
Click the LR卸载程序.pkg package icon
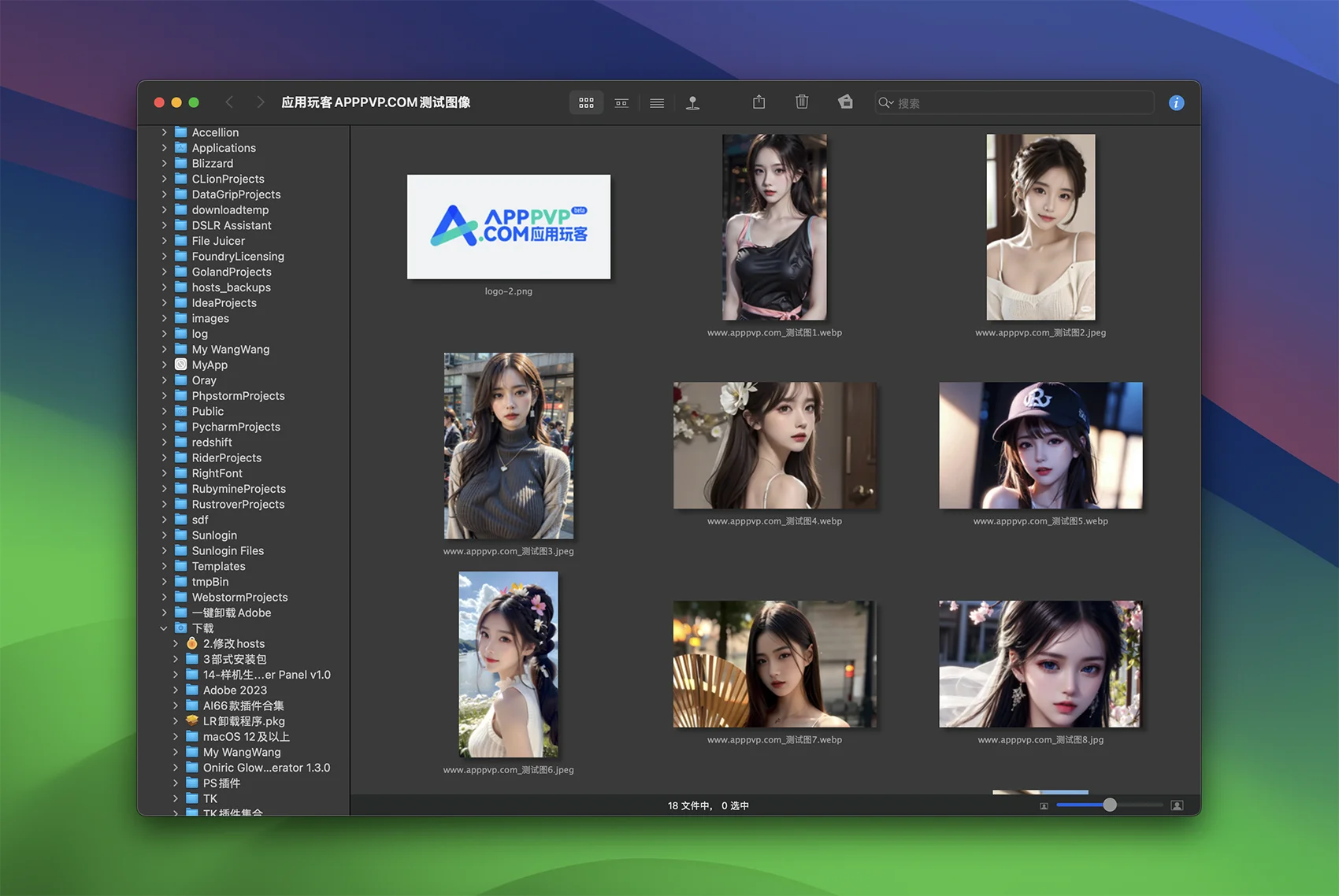[x=192, y=721]
